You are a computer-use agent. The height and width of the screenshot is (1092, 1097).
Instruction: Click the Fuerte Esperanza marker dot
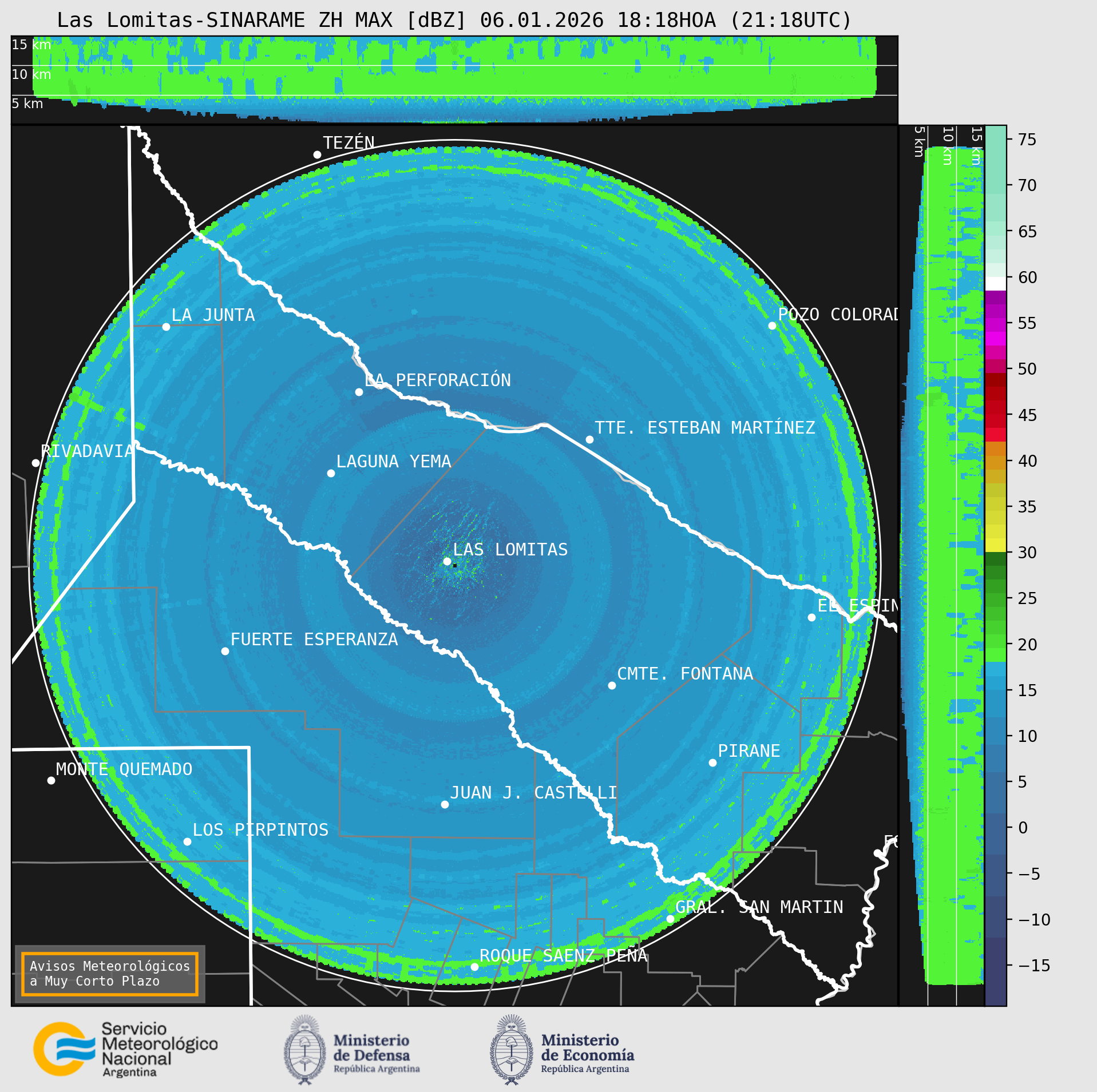click(225, 651)
